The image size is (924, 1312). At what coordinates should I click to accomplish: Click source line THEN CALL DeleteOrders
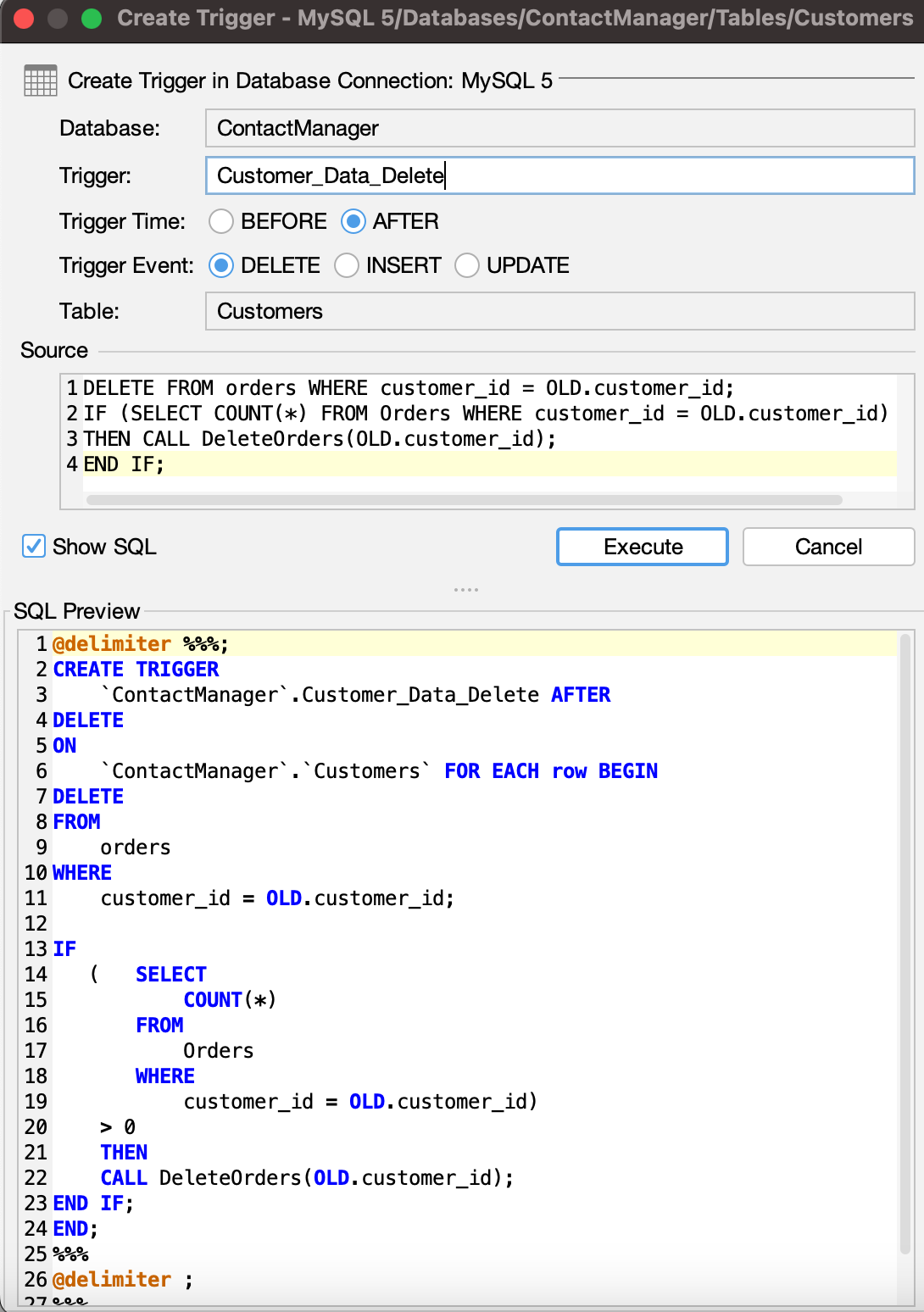(320, 439)
